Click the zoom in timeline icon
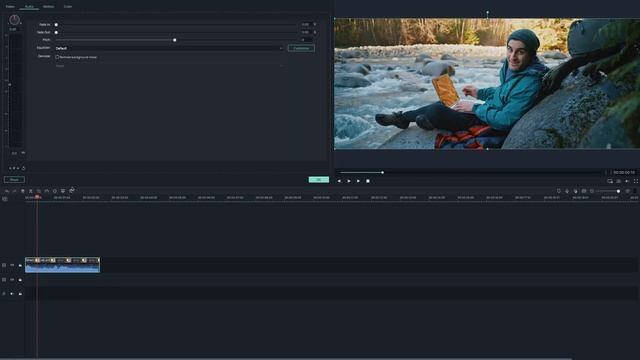The image size is (640, 360). [x=628, y=191]
